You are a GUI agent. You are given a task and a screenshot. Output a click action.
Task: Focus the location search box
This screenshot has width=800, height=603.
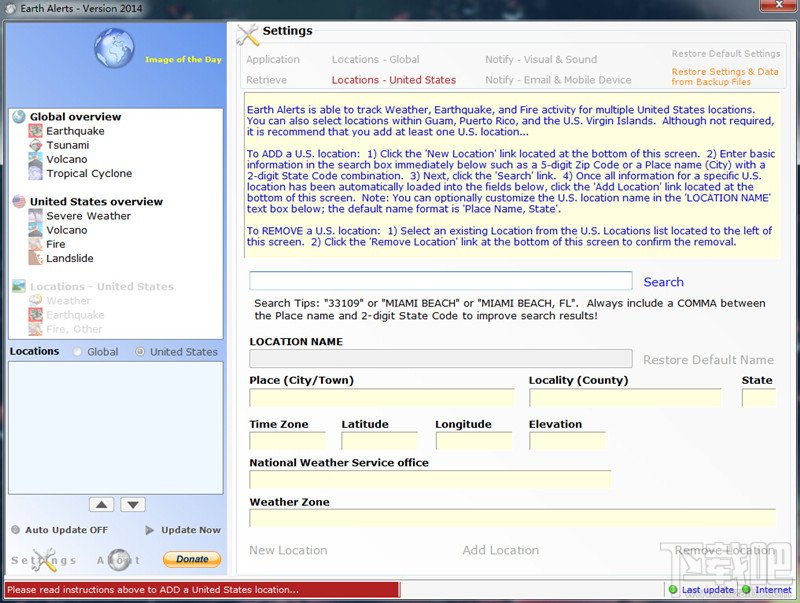pyautogui.click(x=441, y=281)
